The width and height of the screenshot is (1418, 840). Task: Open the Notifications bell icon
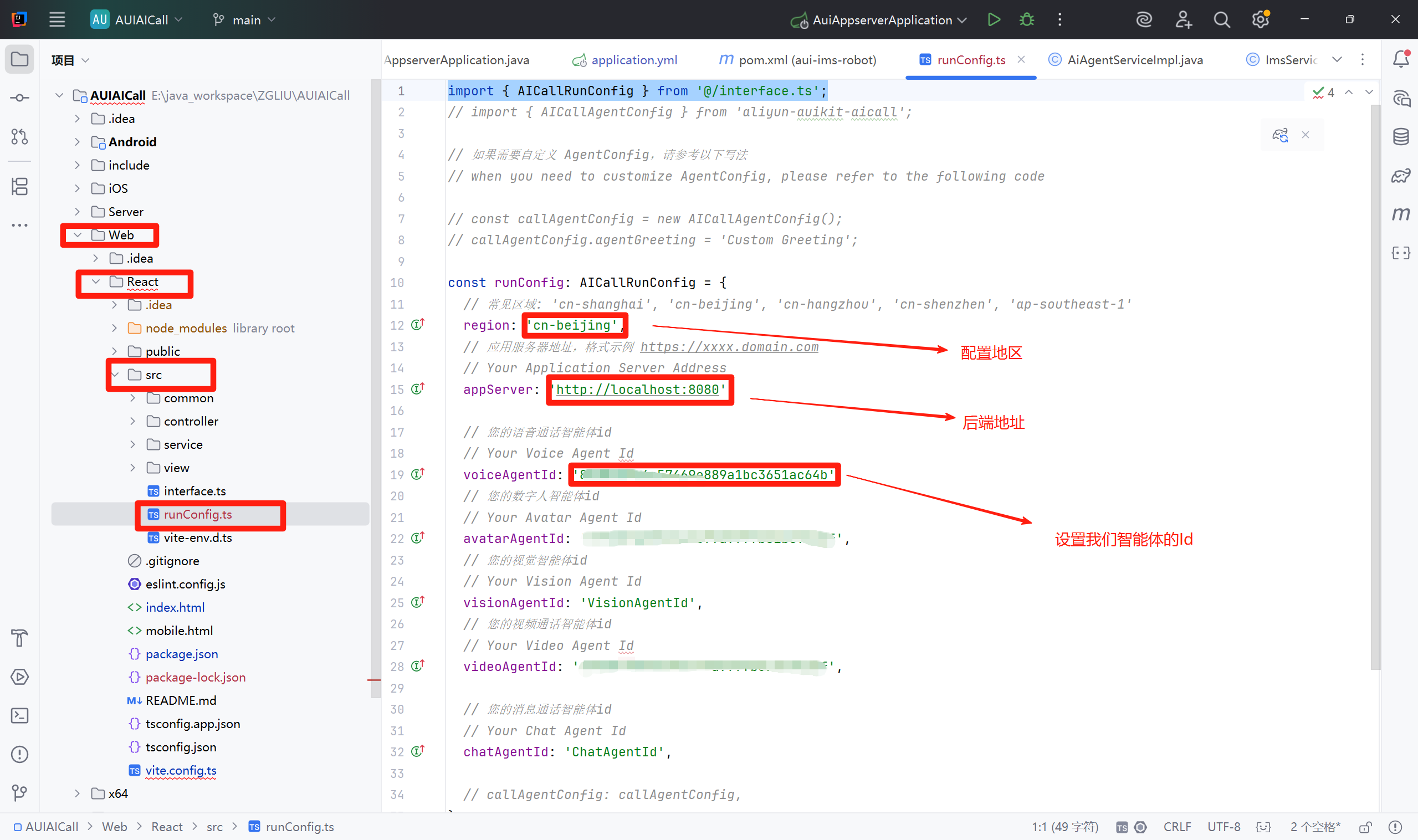[x=1400, y=59]
